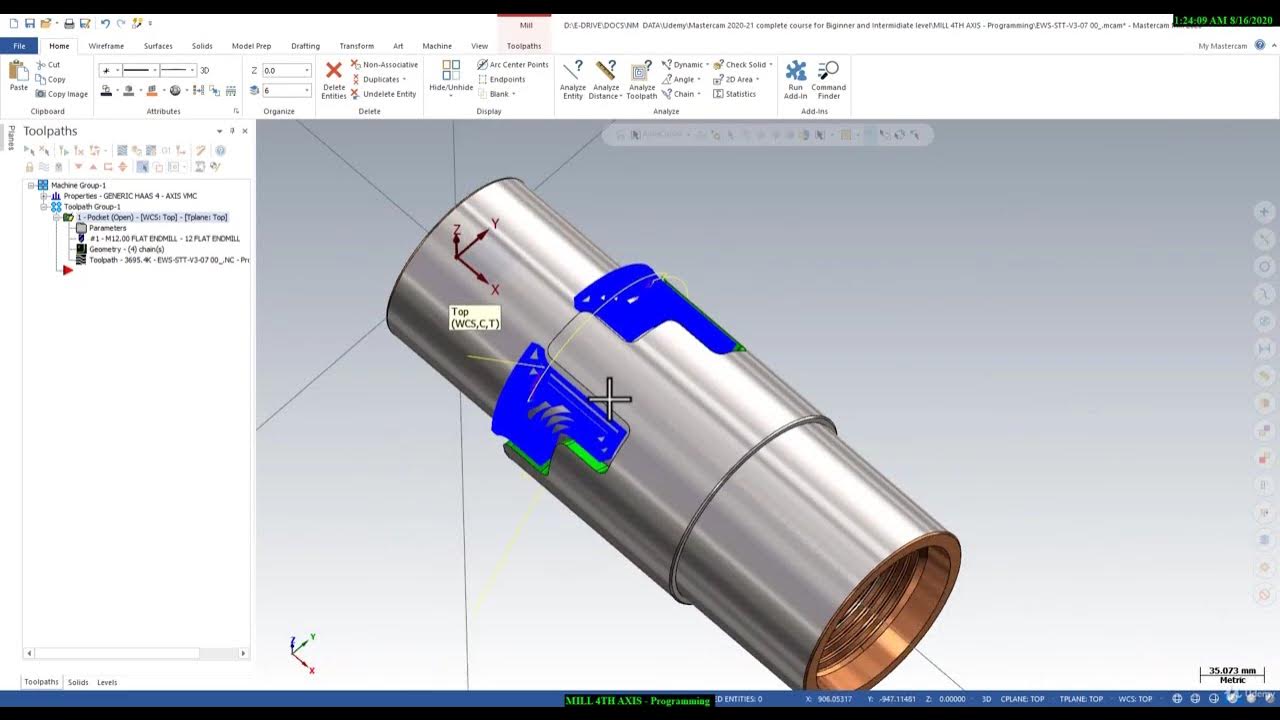The width and height of the screenshot is (1280, 720).
Task: Toggle the only-display-selected toolpaths button
Action: pyautogui.click(x=143, y=167)
